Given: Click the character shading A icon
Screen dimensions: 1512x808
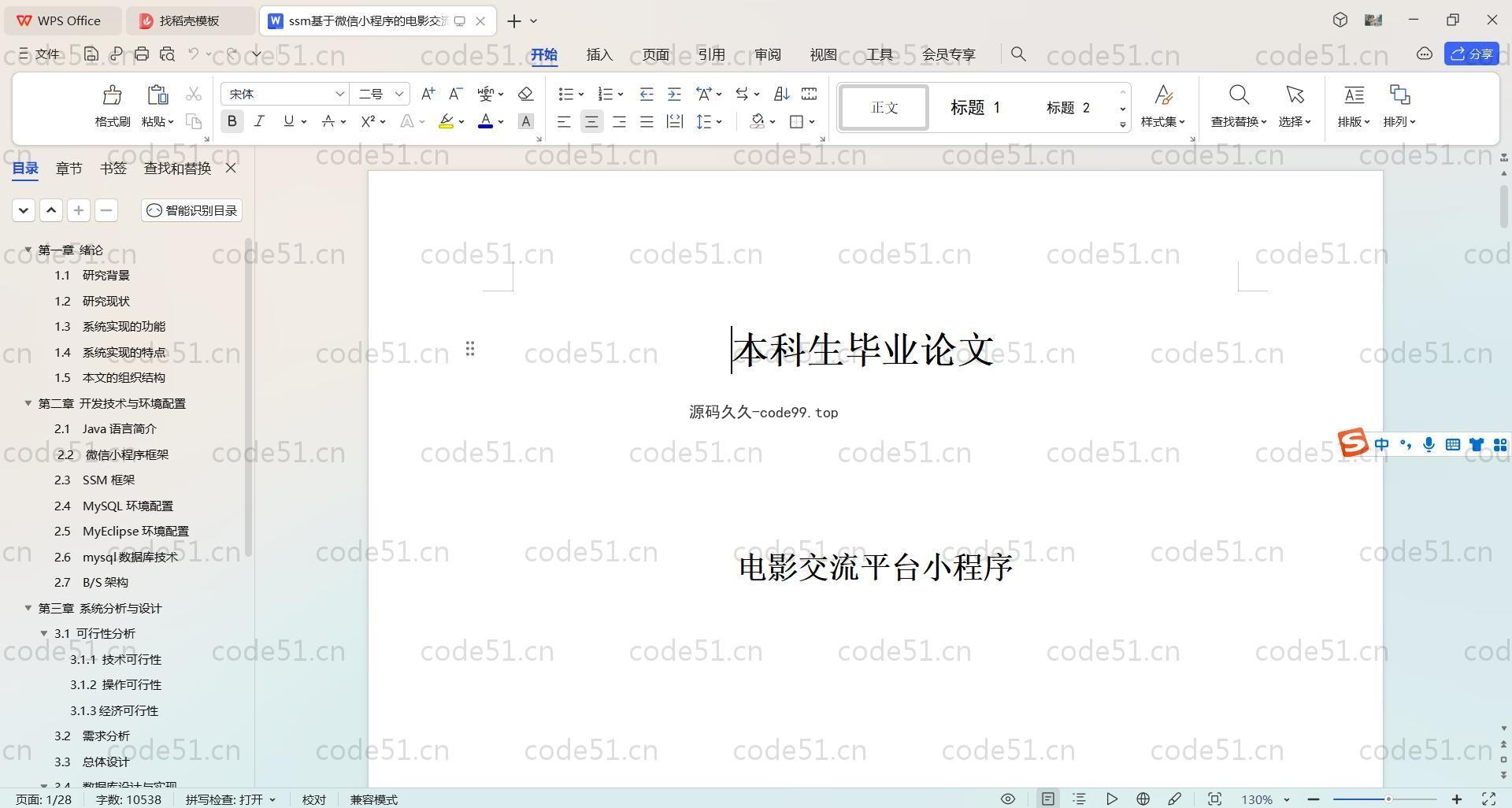Looking at the screenshot, I should [526, 121].
